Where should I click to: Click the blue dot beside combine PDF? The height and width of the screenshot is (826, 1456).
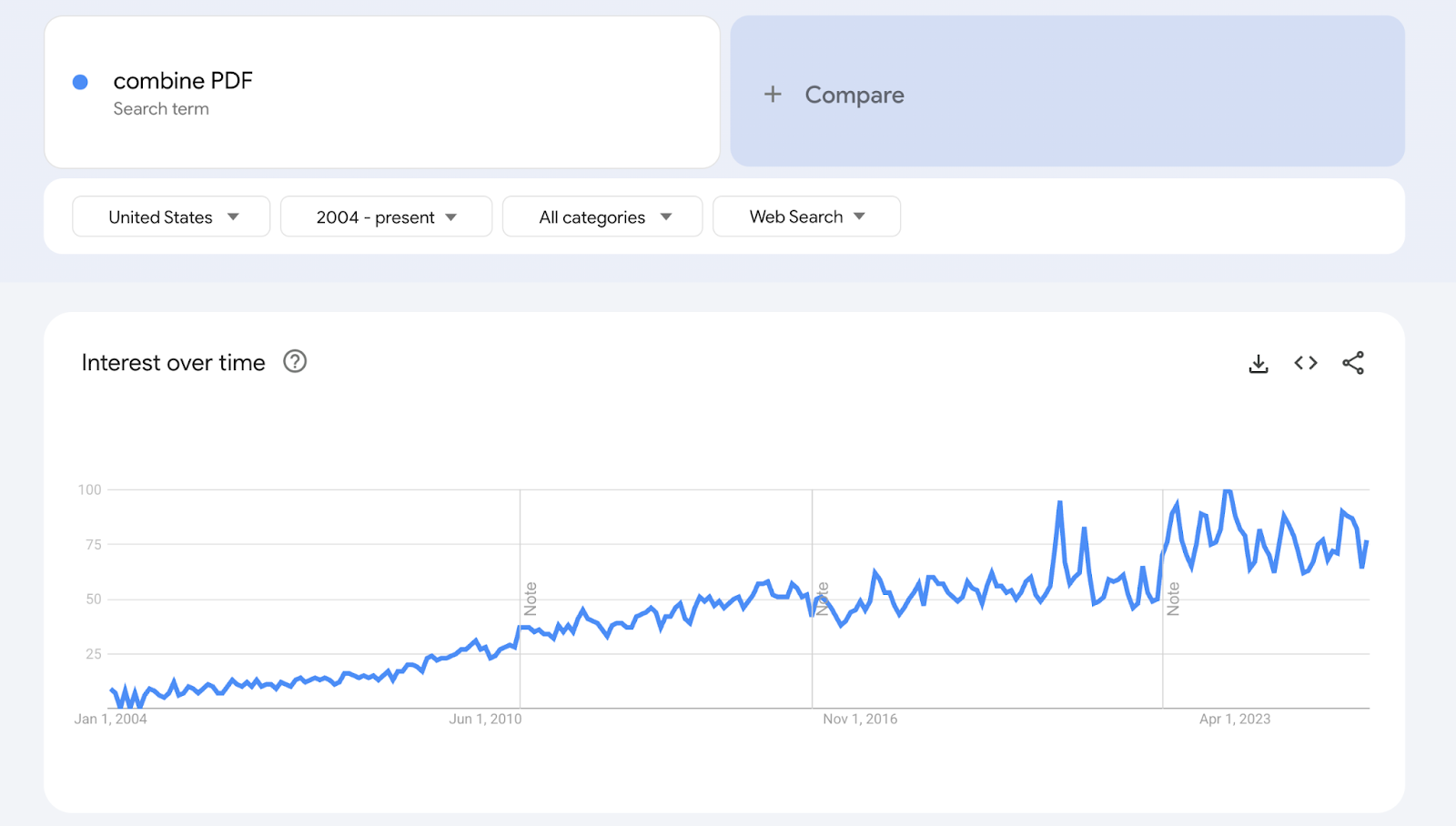pos(80,83)
